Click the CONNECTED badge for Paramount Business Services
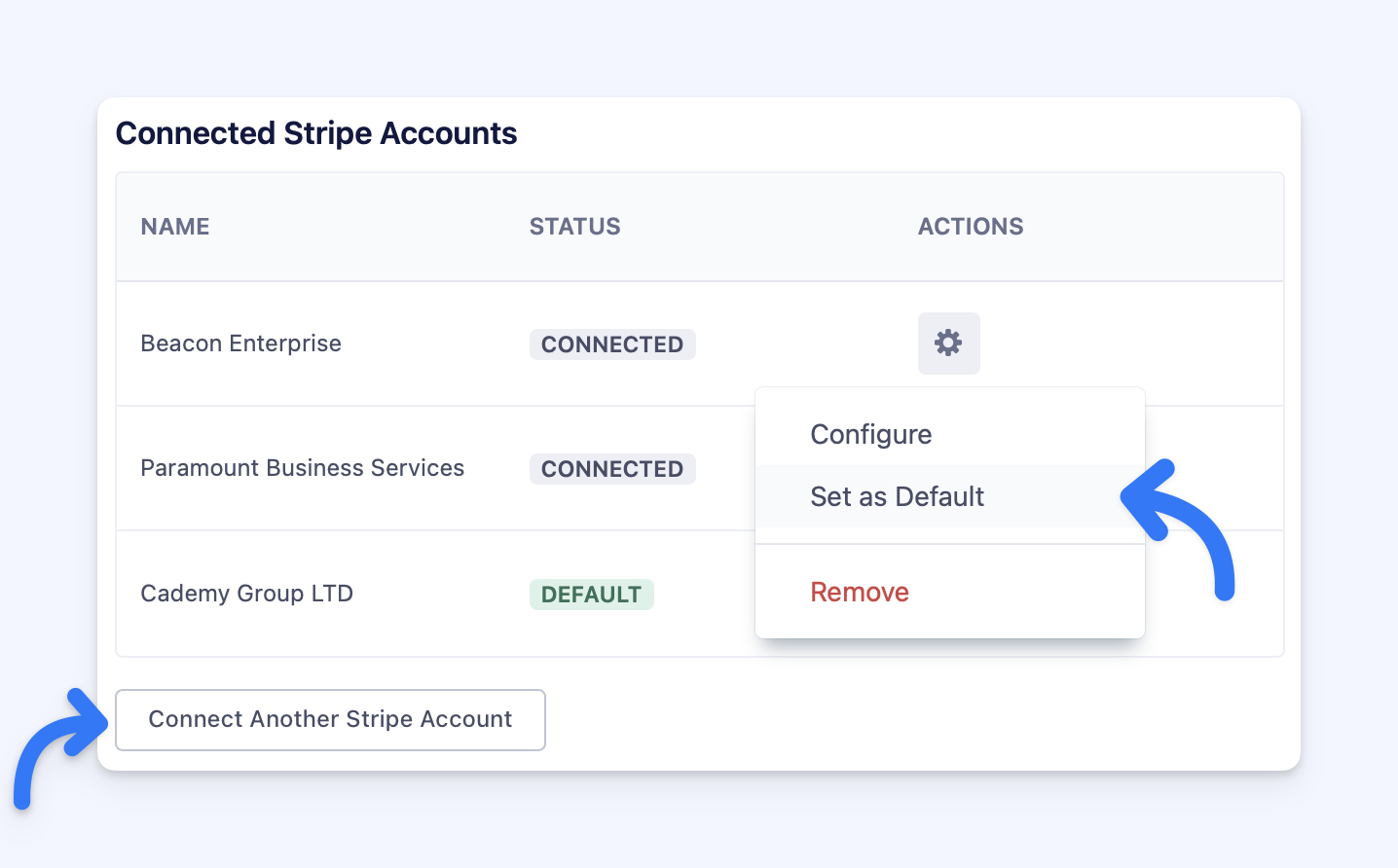 coord(611,469)
